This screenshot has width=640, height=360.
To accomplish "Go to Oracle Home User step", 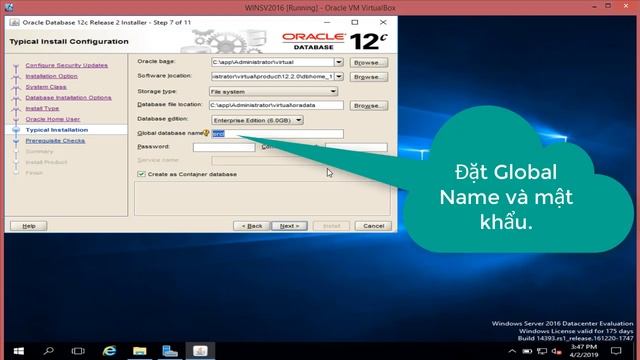I will point(53,119).
